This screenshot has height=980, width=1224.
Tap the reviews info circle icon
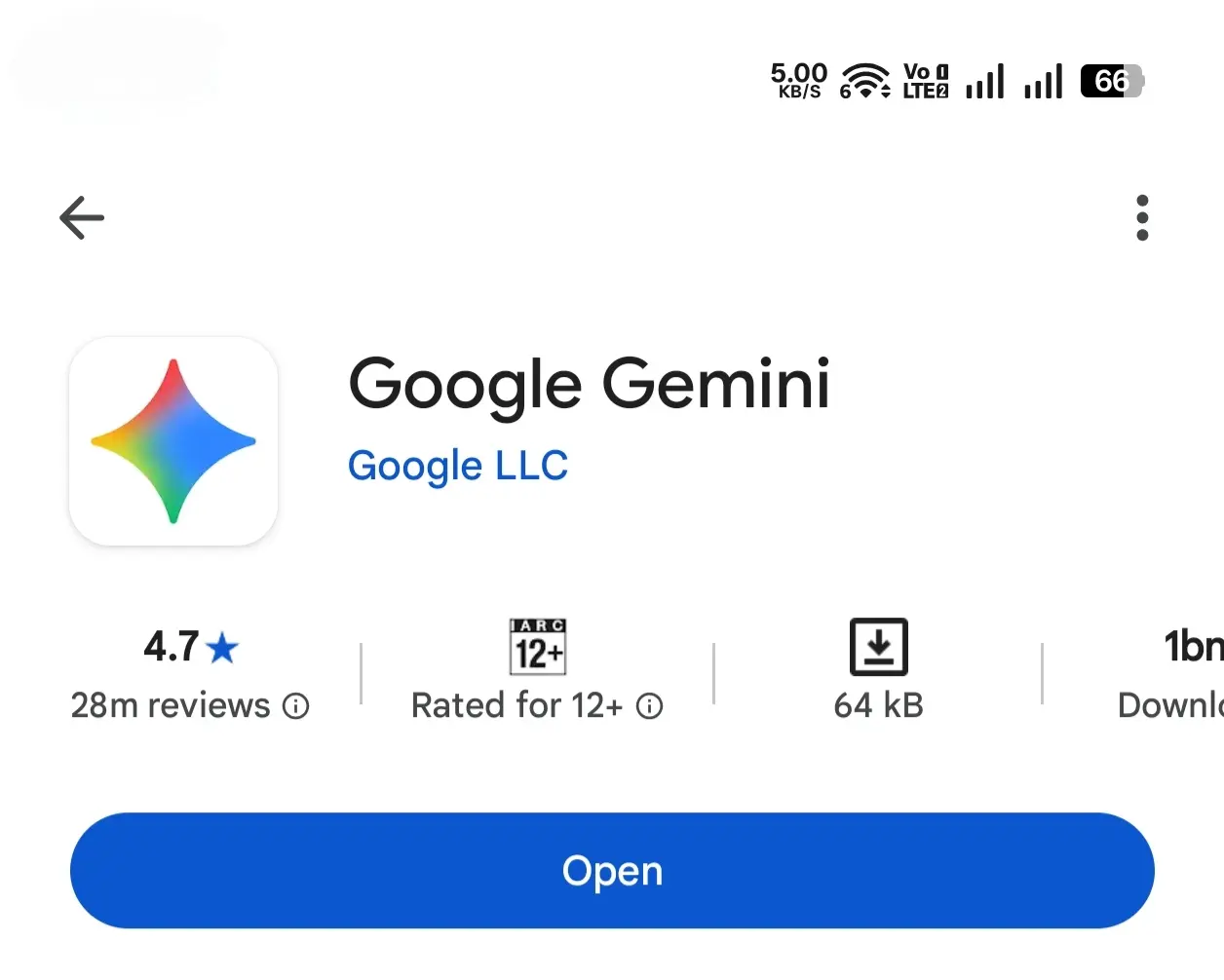(x=296, y=706)
